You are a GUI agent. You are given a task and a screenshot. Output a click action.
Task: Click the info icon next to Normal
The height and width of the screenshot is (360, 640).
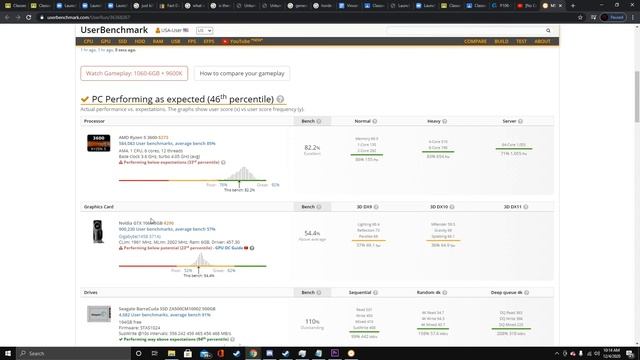point(375,121)
